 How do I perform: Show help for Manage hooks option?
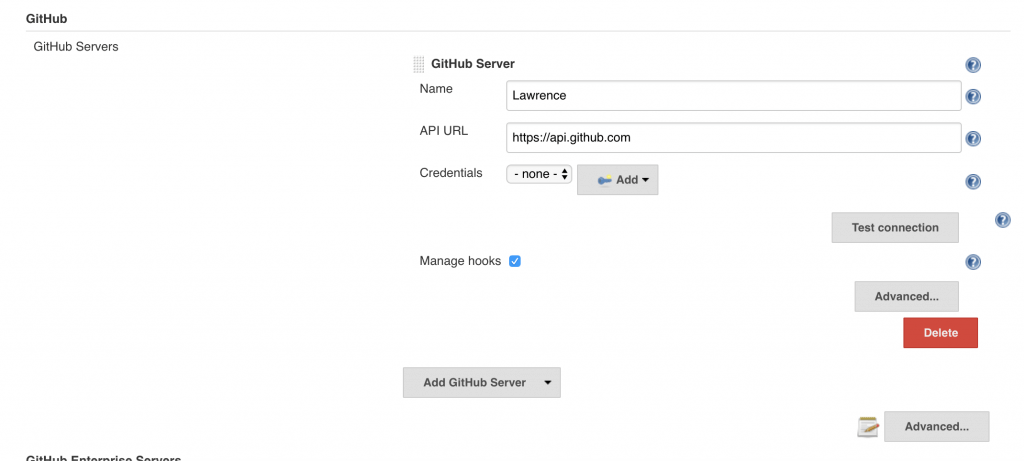click(x=972, y=262)
